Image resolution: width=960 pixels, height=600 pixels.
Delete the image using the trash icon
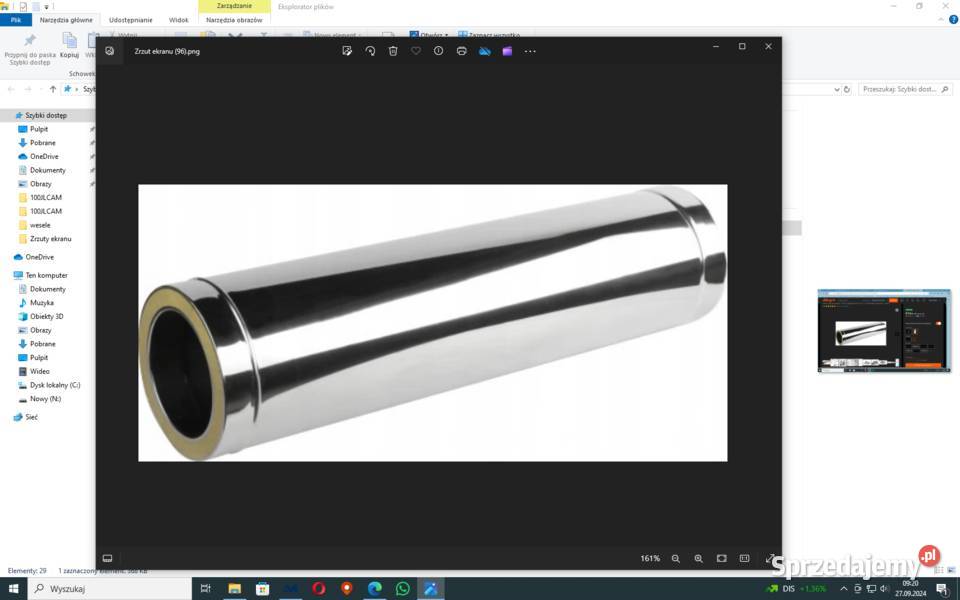click(393, 51)
